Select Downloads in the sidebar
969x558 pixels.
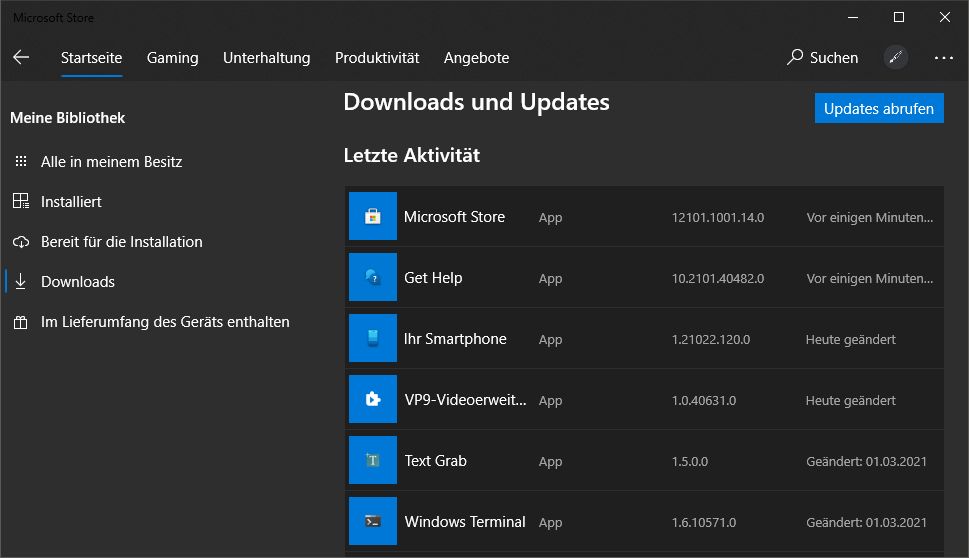tap(78, 282)
